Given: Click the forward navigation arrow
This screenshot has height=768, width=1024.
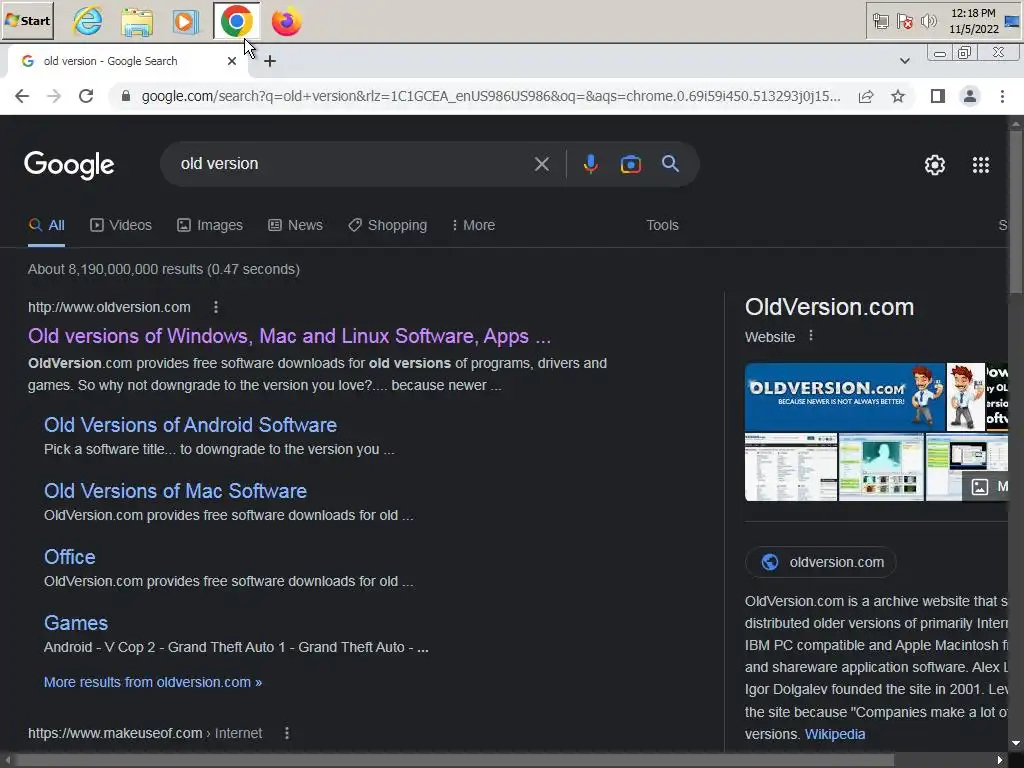Looking at the screenshot, I should [54, 96].
